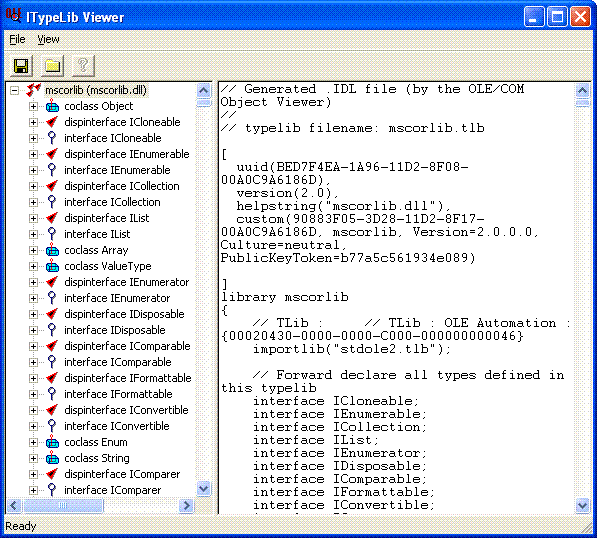Open the File menu
The height and width of the screenshot is (538, 597).
(x=17, y=39)
